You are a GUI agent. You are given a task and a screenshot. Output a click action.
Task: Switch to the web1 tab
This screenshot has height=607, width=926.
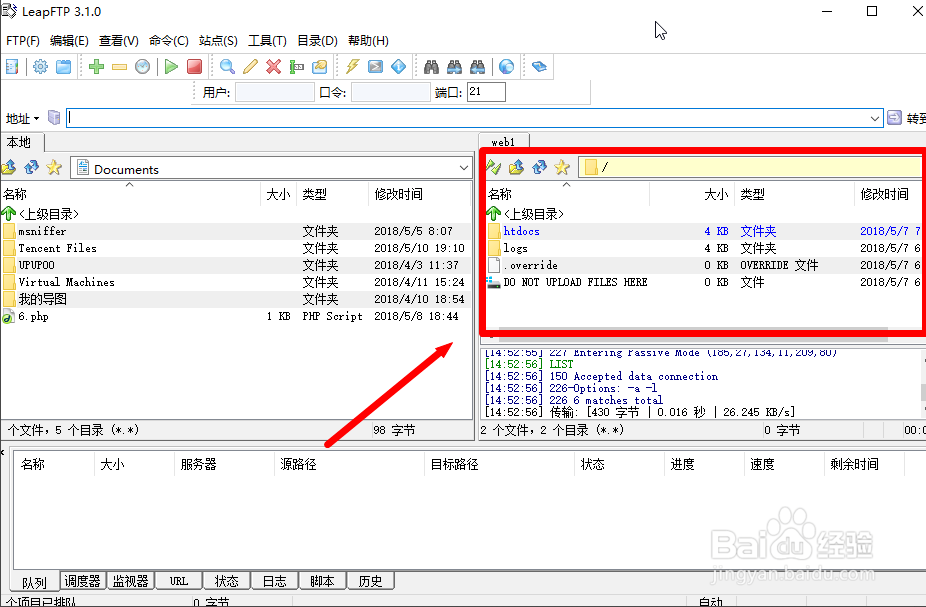pyautogui.click(x=504, y=142)
